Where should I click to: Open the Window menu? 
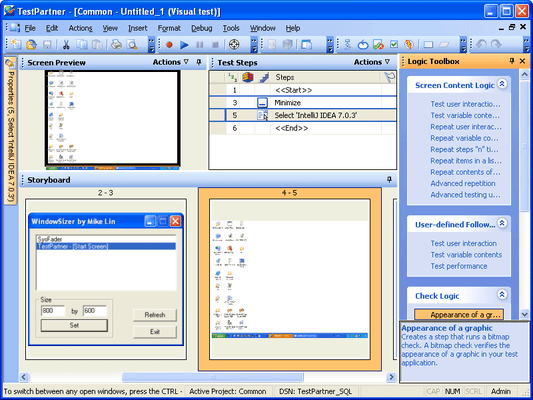point(262,28)
